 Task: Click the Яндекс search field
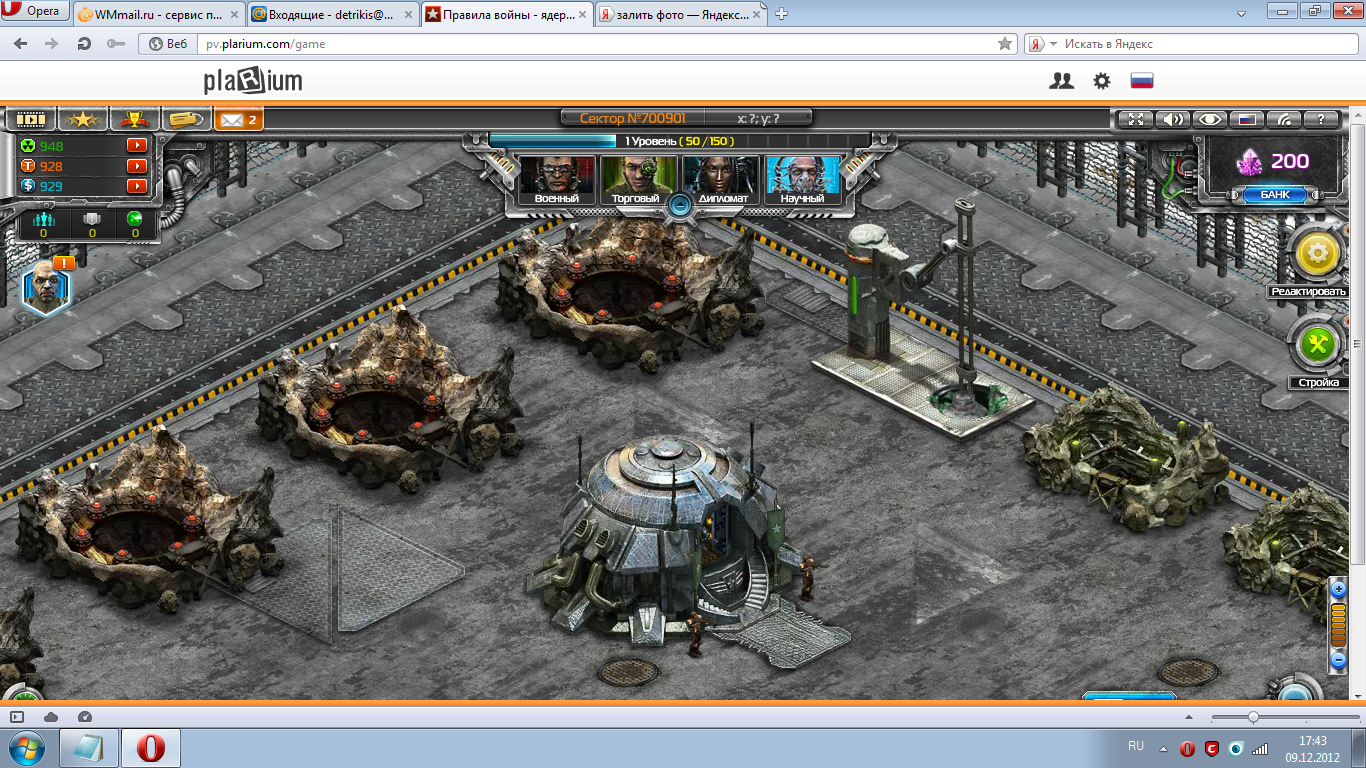[1210, 44]
